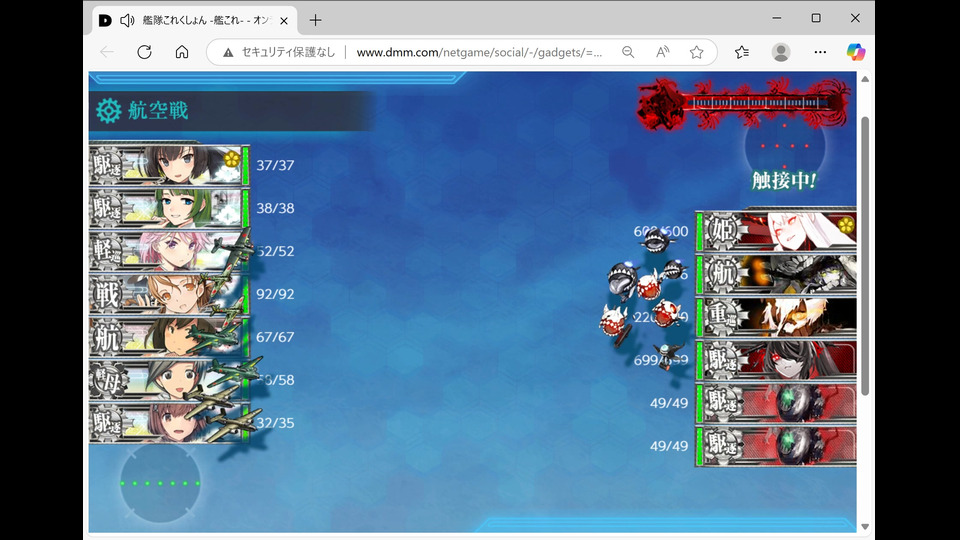Click the page vertical scrollbar thumb

[865, 256]
